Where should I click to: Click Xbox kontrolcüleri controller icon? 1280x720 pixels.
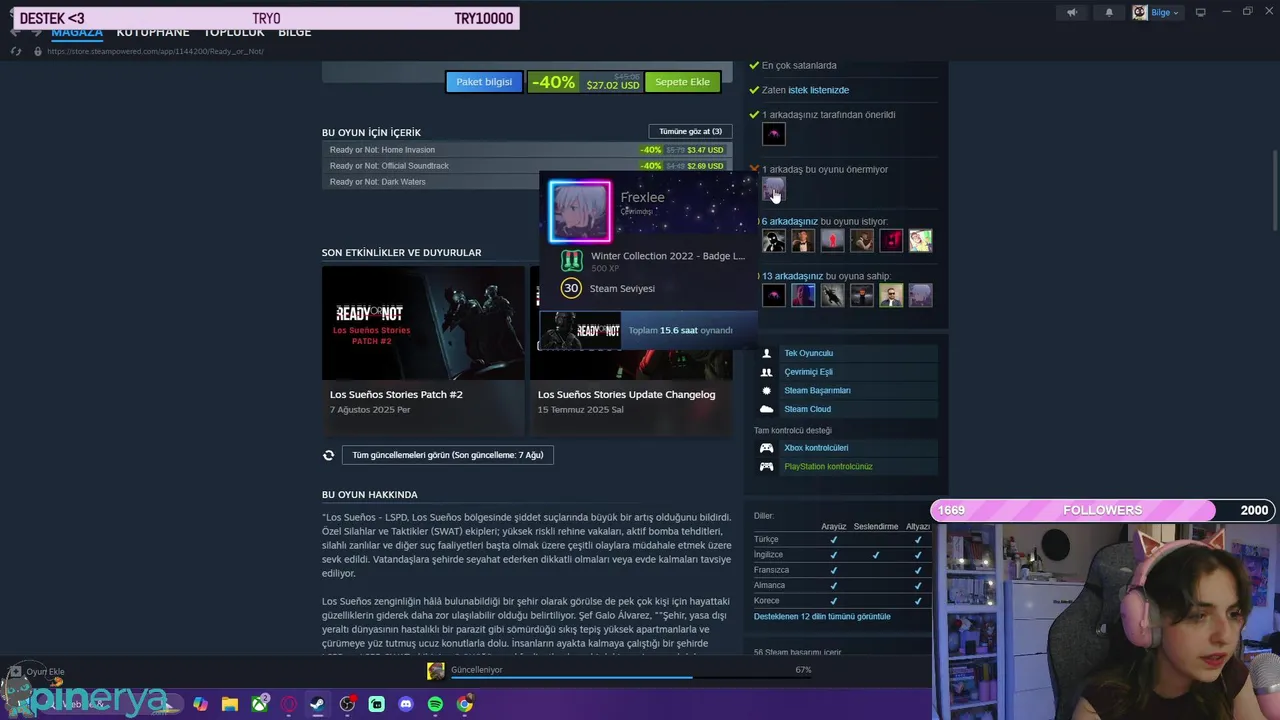767,448
